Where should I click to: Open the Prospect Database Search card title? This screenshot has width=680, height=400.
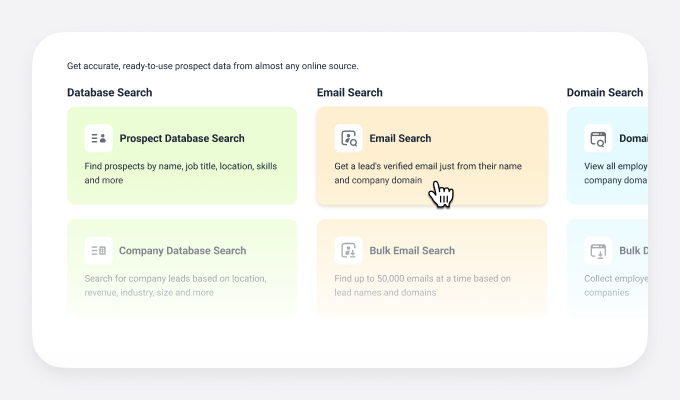(x=182, y=139)
